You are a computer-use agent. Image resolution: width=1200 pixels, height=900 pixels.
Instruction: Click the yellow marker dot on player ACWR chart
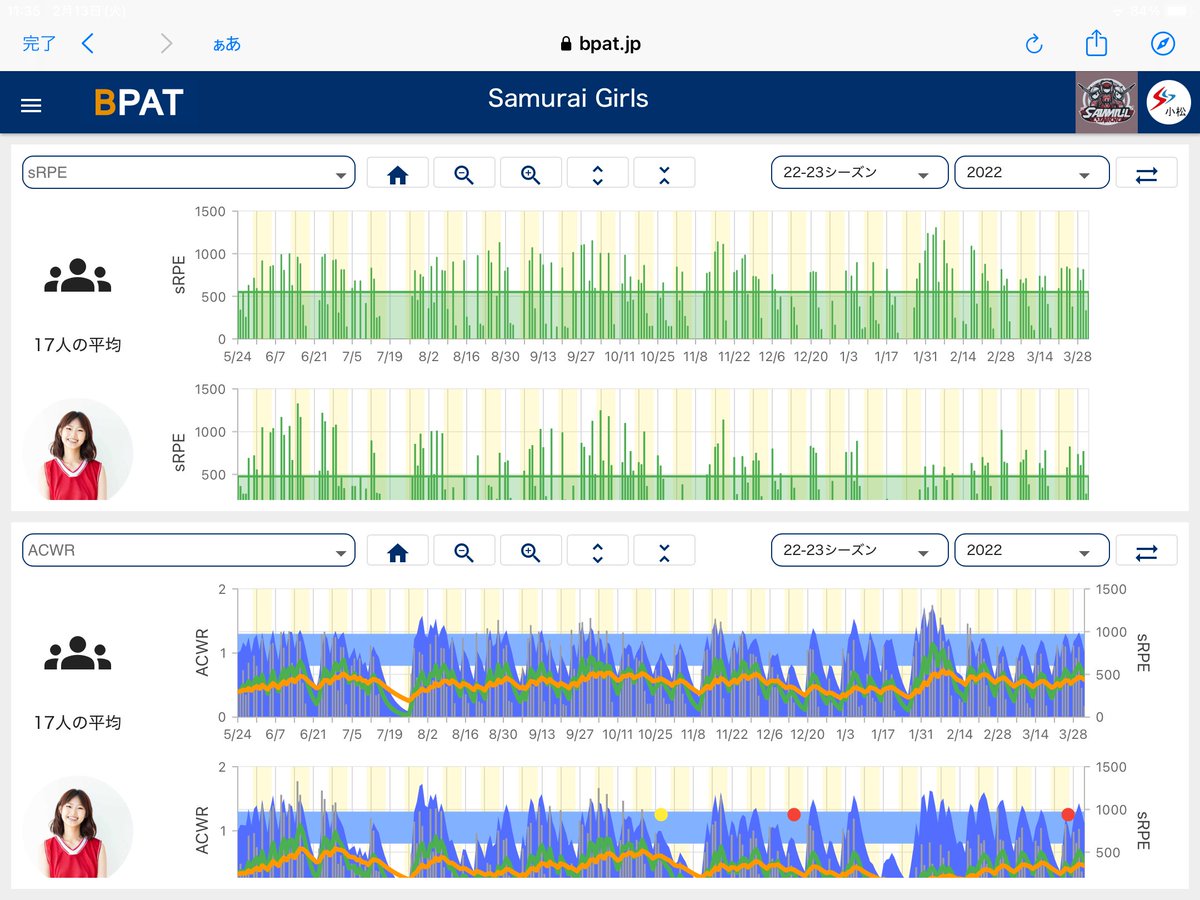(x=661, y=815)
